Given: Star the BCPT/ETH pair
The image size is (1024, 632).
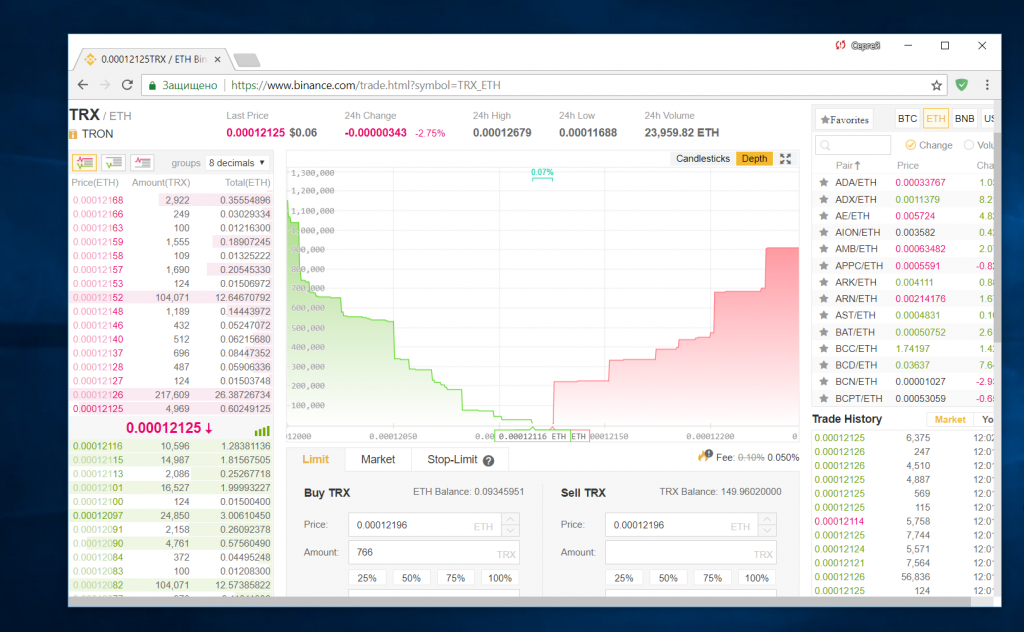Looking at the screenshot, I should pos(824,398).
